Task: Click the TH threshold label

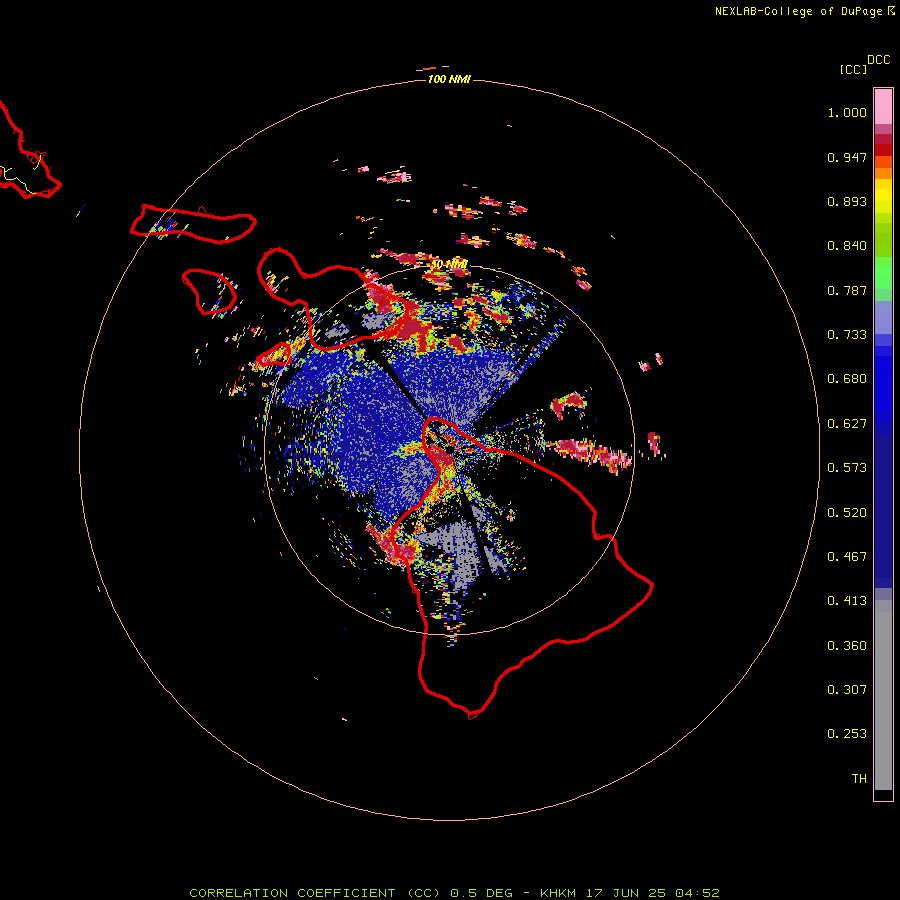Action: coord(859,779)
